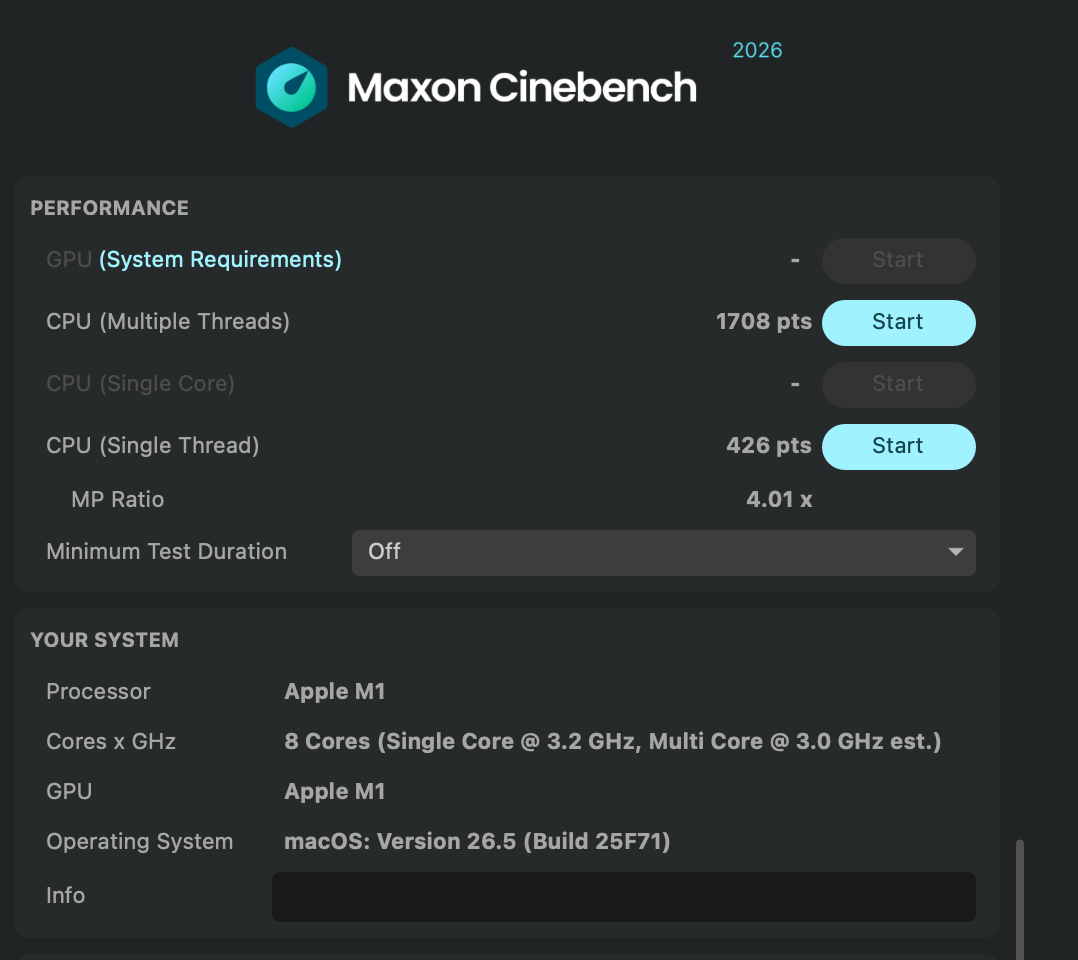Image resolution: width=1078 pixels, height=960 pixels.
Task: Click the CPU (Multiple Threads) label
Action: tap(168, 322)
